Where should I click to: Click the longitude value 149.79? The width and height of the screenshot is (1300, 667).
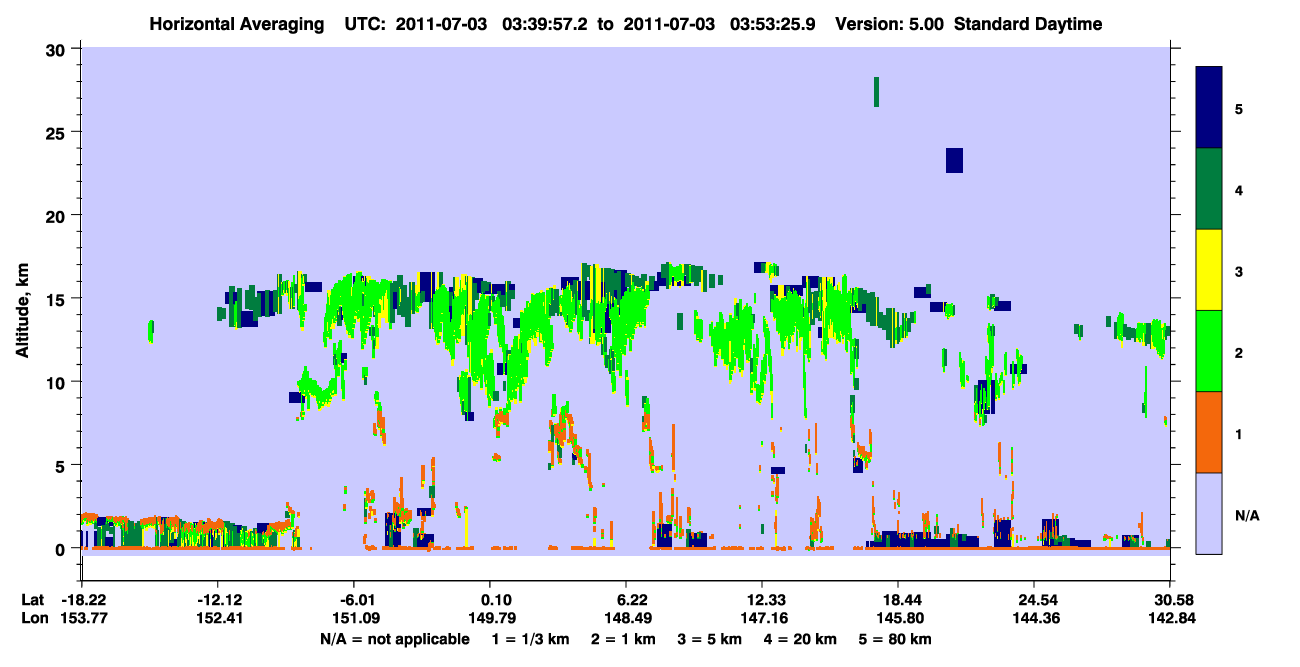point(490,618)
